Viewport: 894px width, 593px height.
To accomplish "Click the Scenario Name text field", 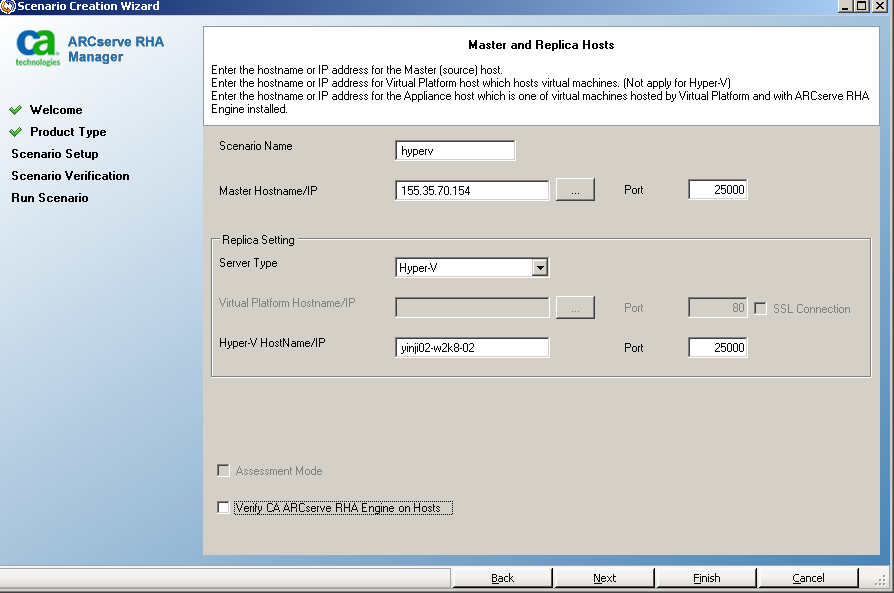I will pyautogui.click(x=455, y=151).
